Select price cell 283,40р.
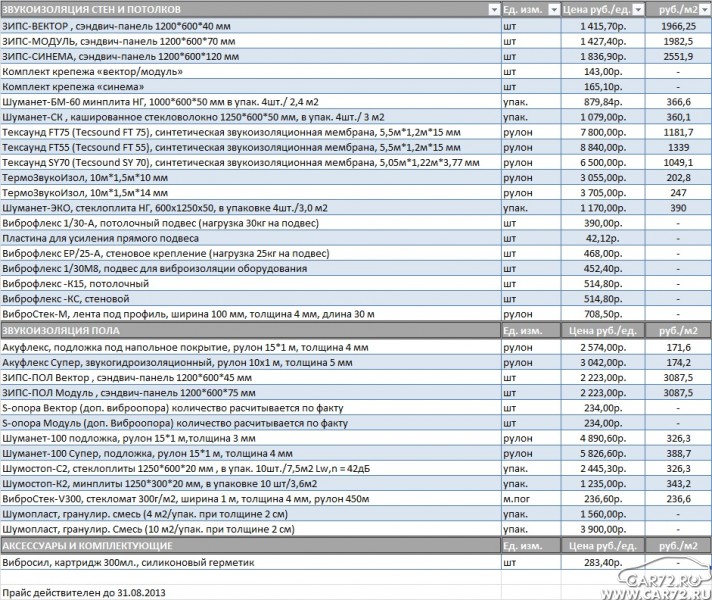Screen dimensions: 712x600 (603, 563)
